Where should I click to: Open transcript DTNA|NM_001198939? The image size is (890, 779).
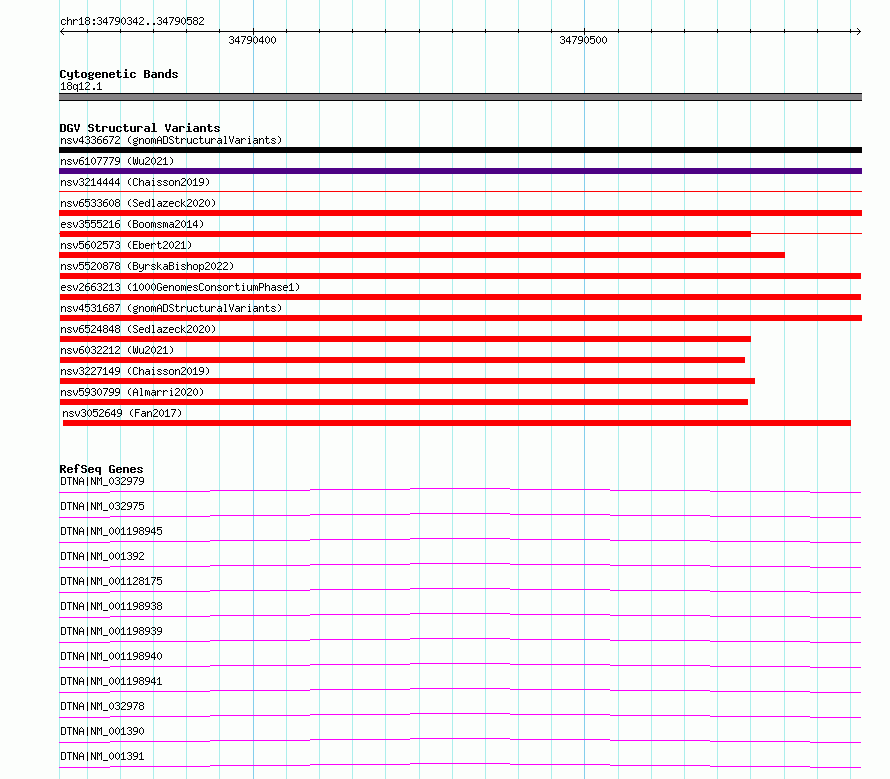111,631
